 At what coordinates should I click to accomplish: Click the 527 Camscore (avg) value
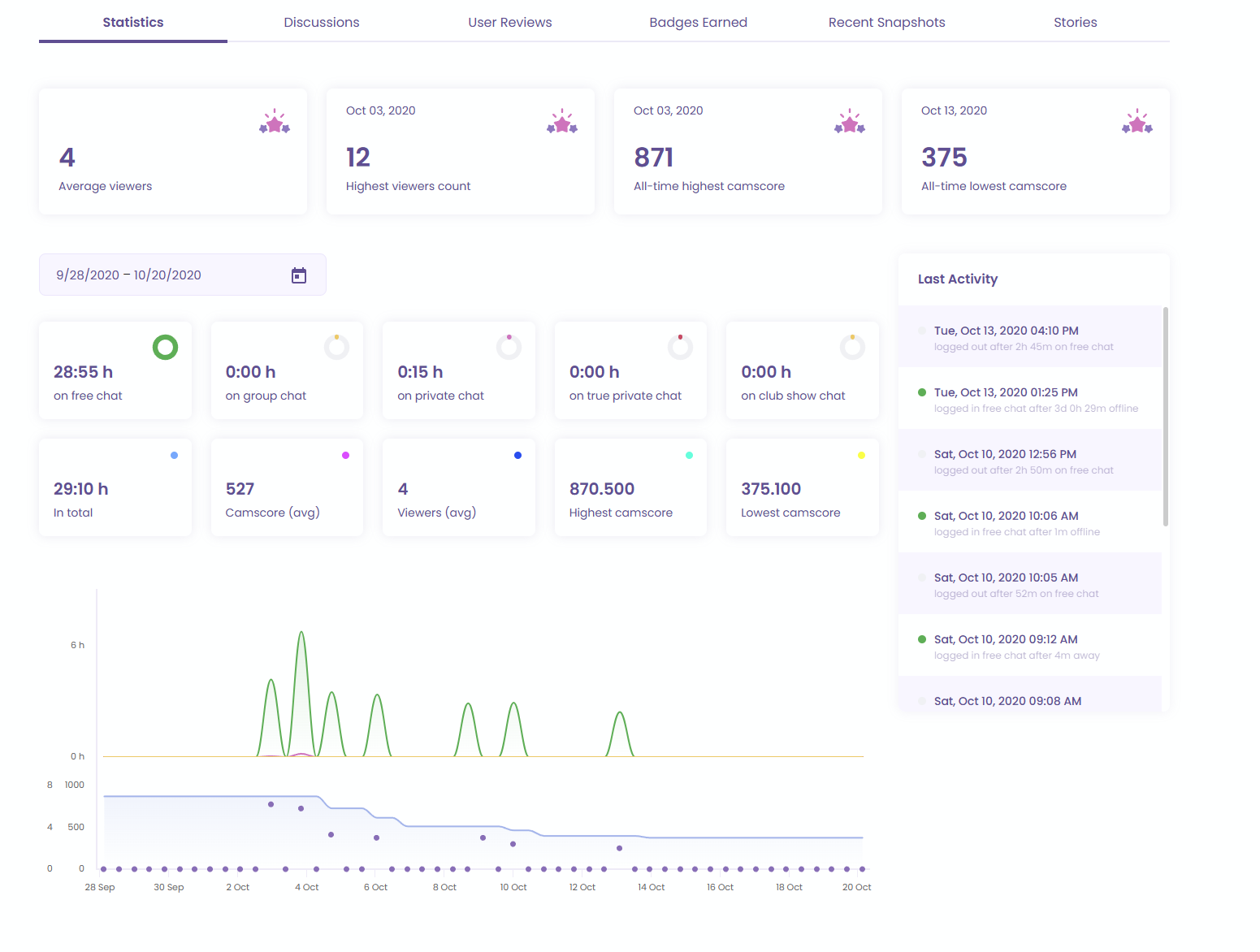240,489
